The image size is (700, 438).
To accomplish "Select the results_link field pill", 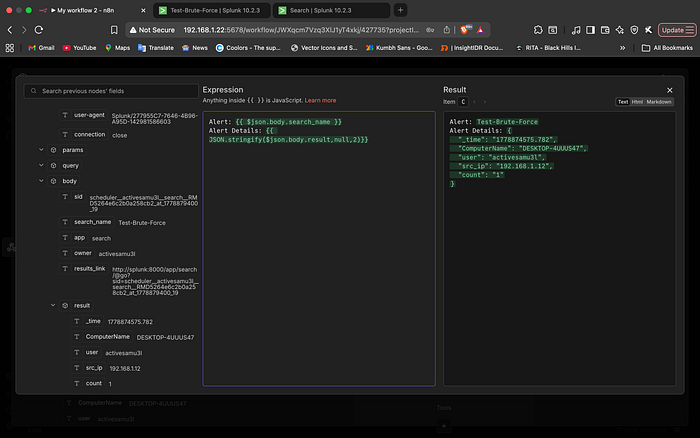I will point(84,268).
